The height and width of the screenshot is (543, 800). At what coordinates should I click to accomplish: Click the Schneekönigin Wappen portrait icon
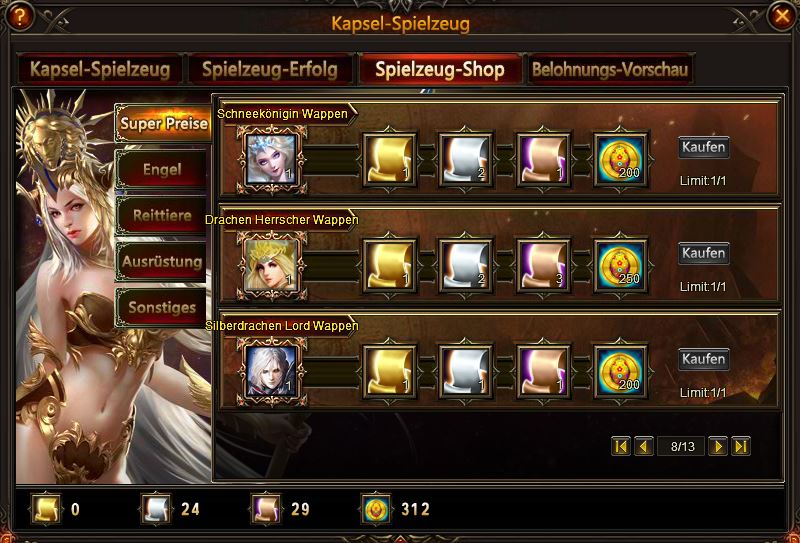click(271, 159)
